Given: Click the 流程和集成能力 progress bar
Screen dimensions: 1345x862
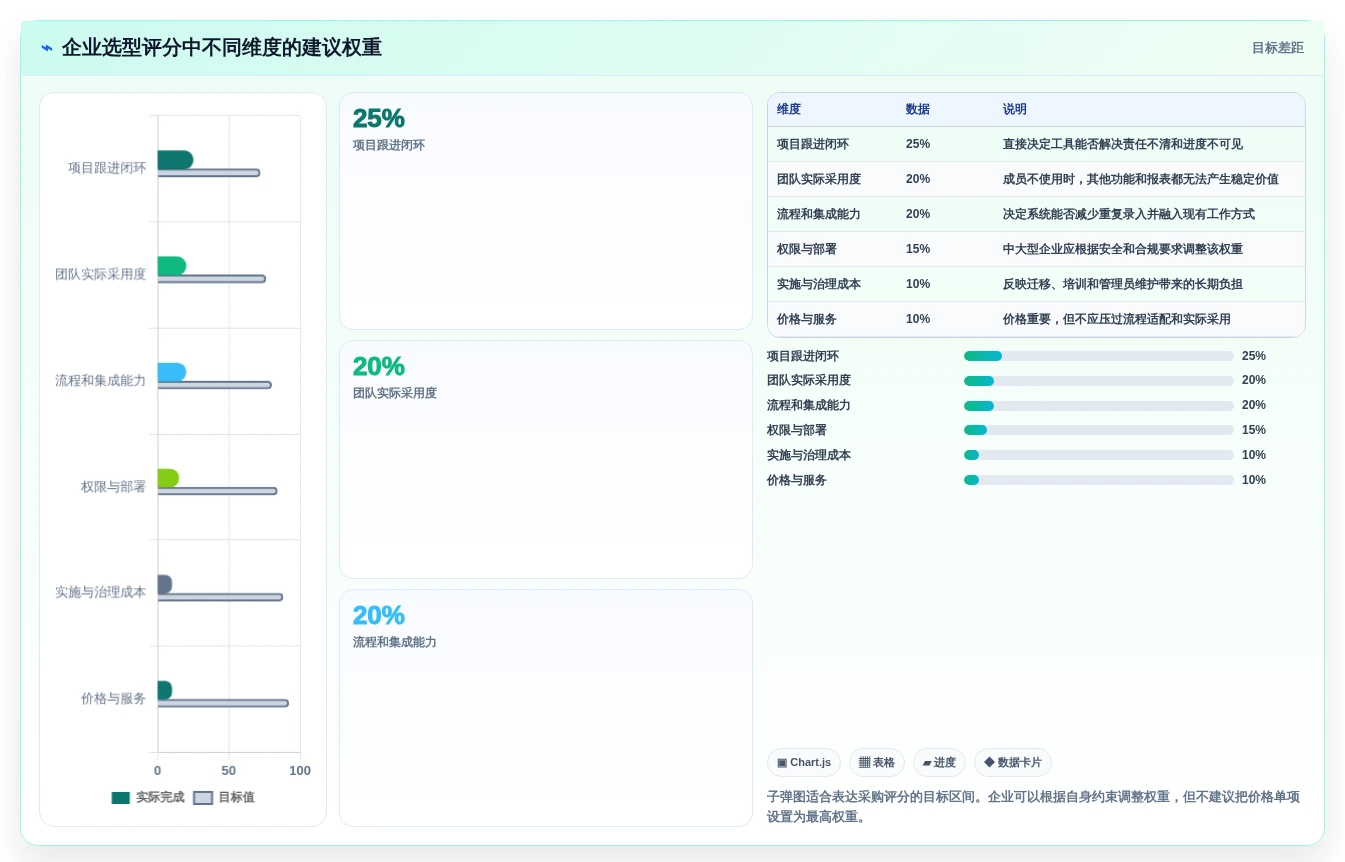Looking at the screenshot, I should [x=1098, y=406].
